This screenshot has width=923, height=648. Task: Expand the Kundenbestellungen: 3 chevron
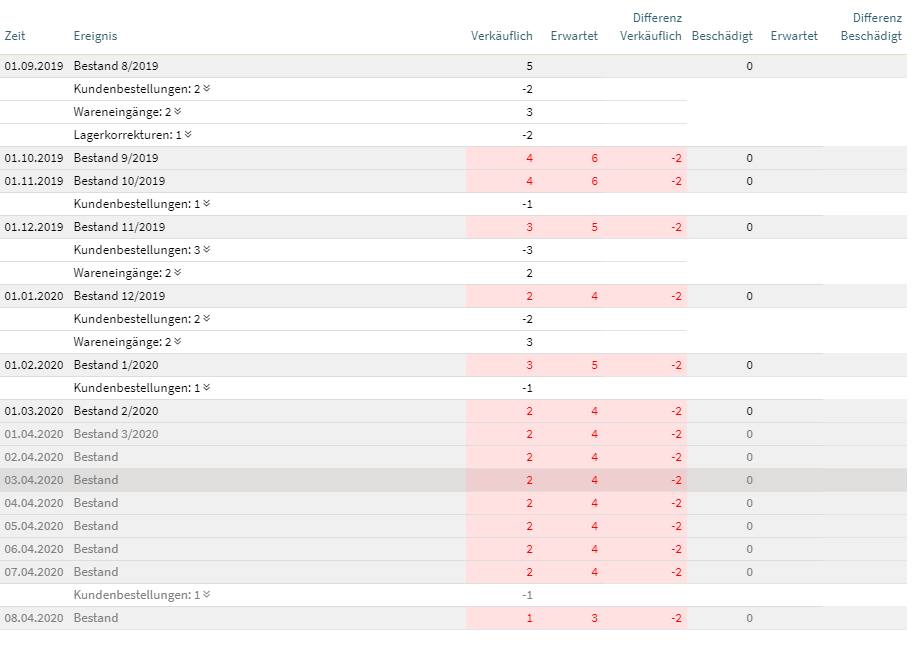click(206, 250)
